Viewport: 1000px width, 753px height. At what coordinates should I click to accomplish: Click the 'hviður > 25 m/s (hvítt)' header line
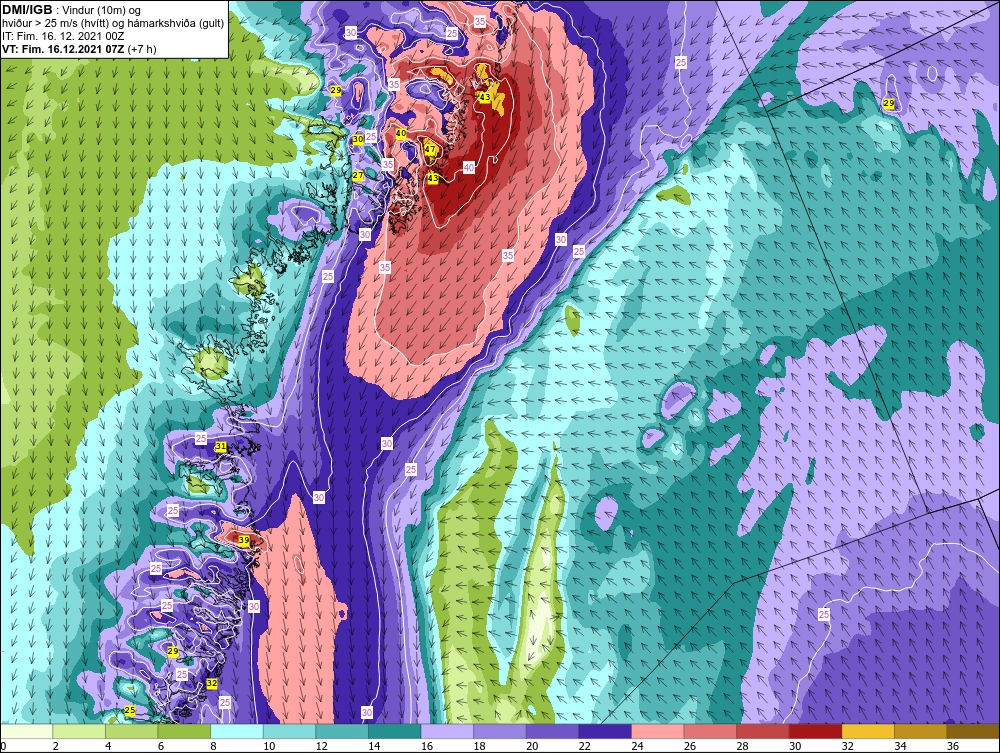pos(113,24)
